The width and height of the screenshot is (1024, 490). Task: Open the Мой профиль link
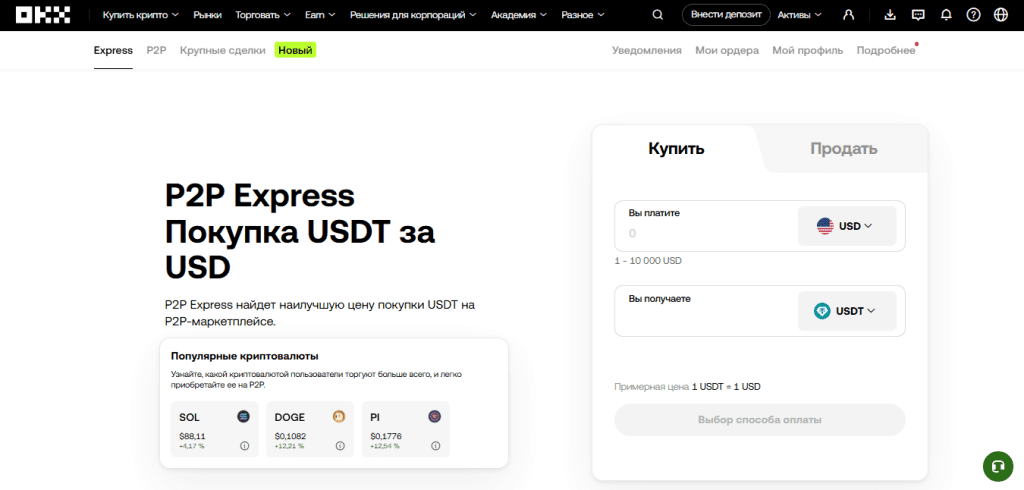[808, 50]
